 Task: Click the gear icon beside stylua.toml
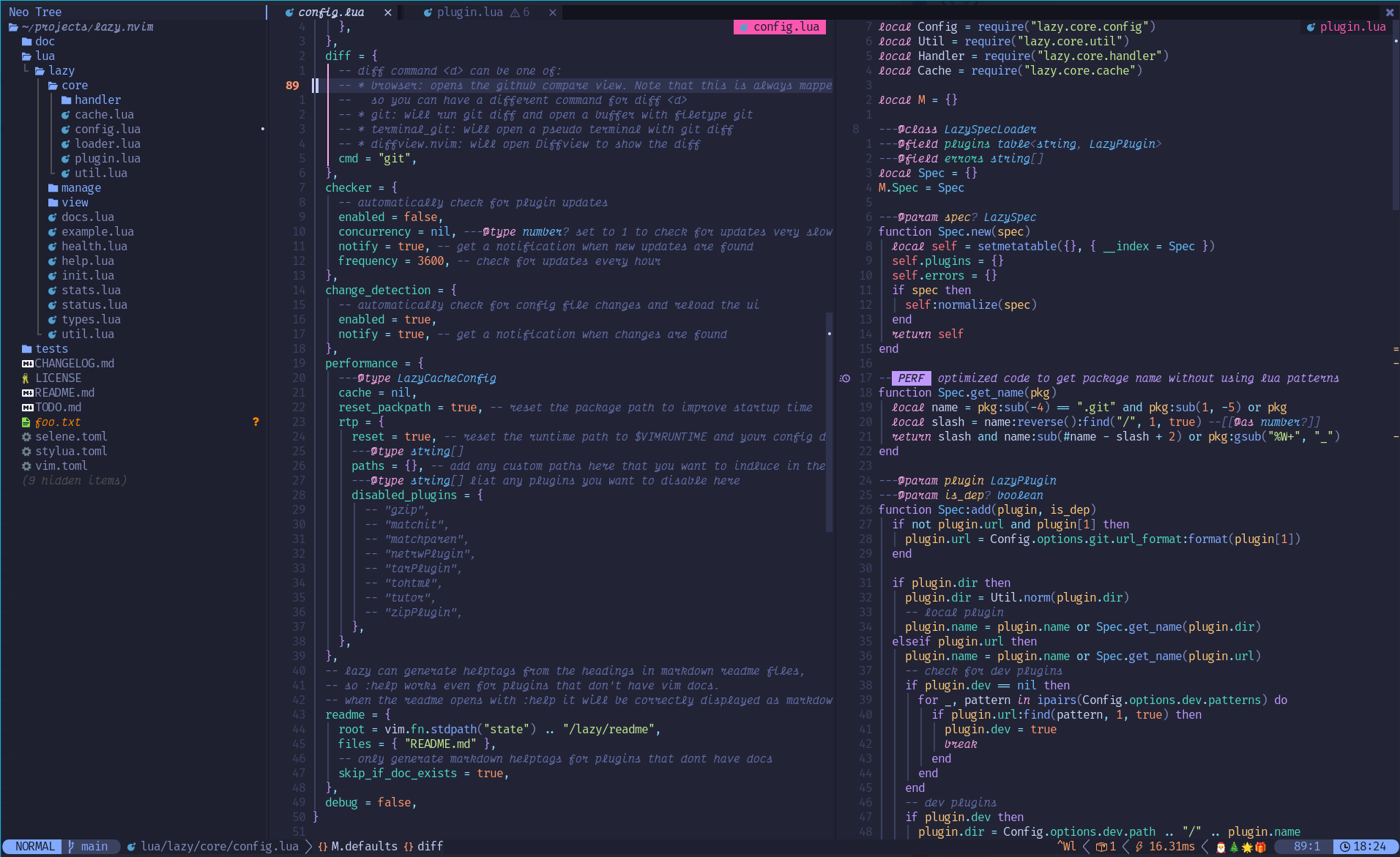point(26,452)
